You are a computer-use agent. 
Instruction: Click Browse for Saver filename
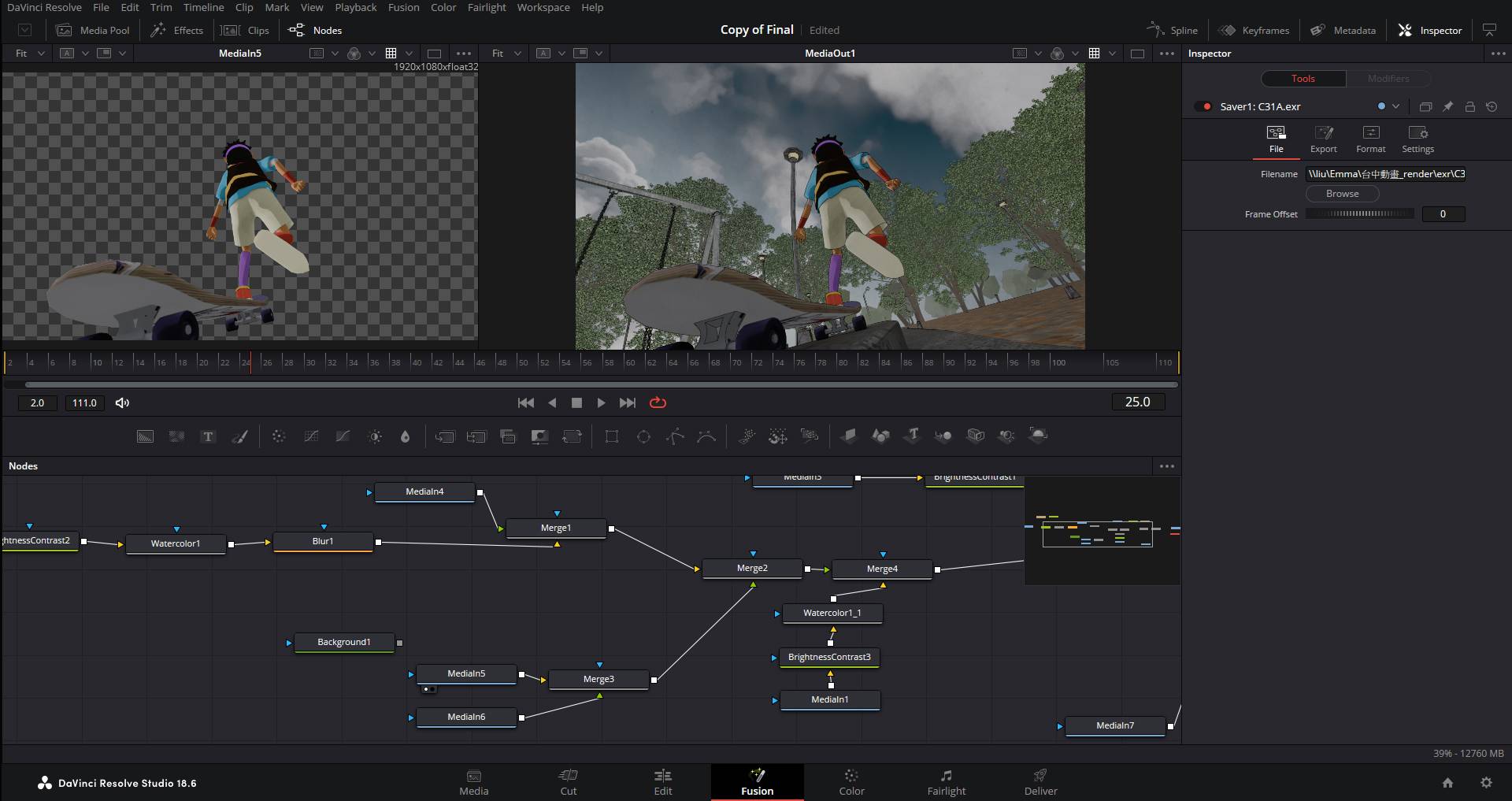click(1342, 194)
